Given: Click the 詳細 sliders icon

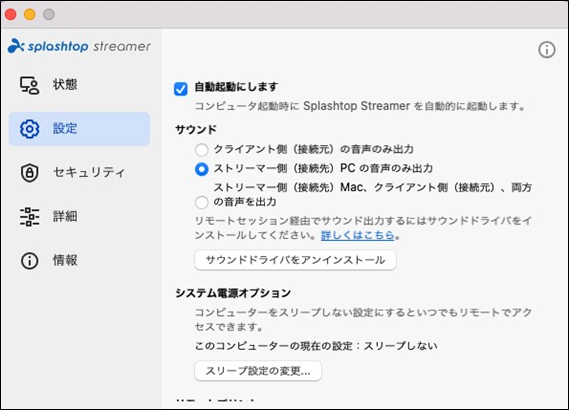Looking at the screenshot, I should point(29,217).
